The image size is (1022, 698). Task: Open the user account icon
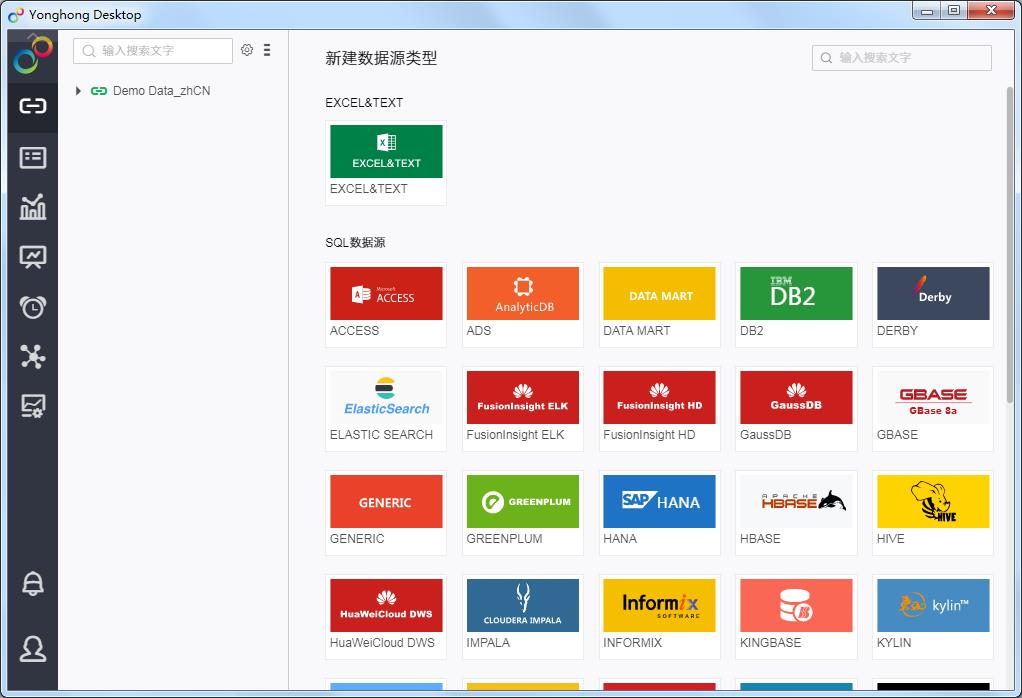point(33,648)
